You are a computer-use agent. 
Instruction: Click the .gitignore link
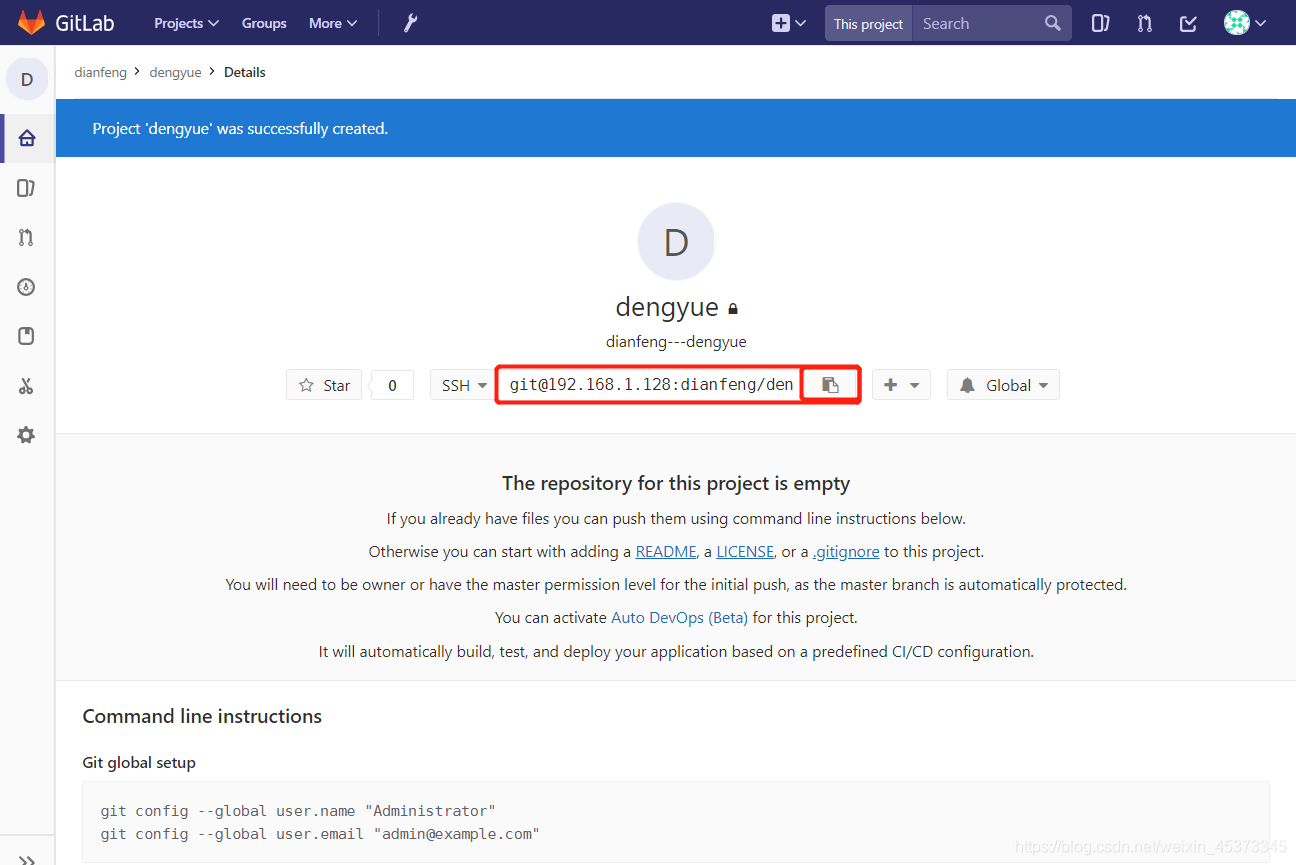[846, 552]
